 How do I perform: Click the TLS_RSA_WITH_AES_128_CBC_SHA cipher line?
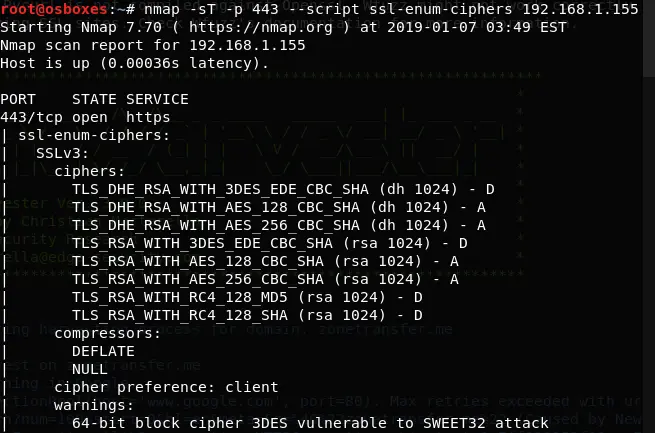[x=265, y=261]
